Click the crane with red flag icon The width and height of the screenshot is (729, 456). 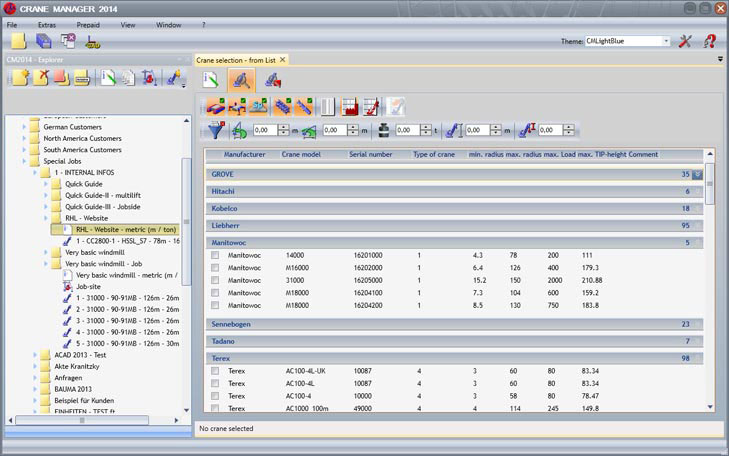[x=273, y=80]
